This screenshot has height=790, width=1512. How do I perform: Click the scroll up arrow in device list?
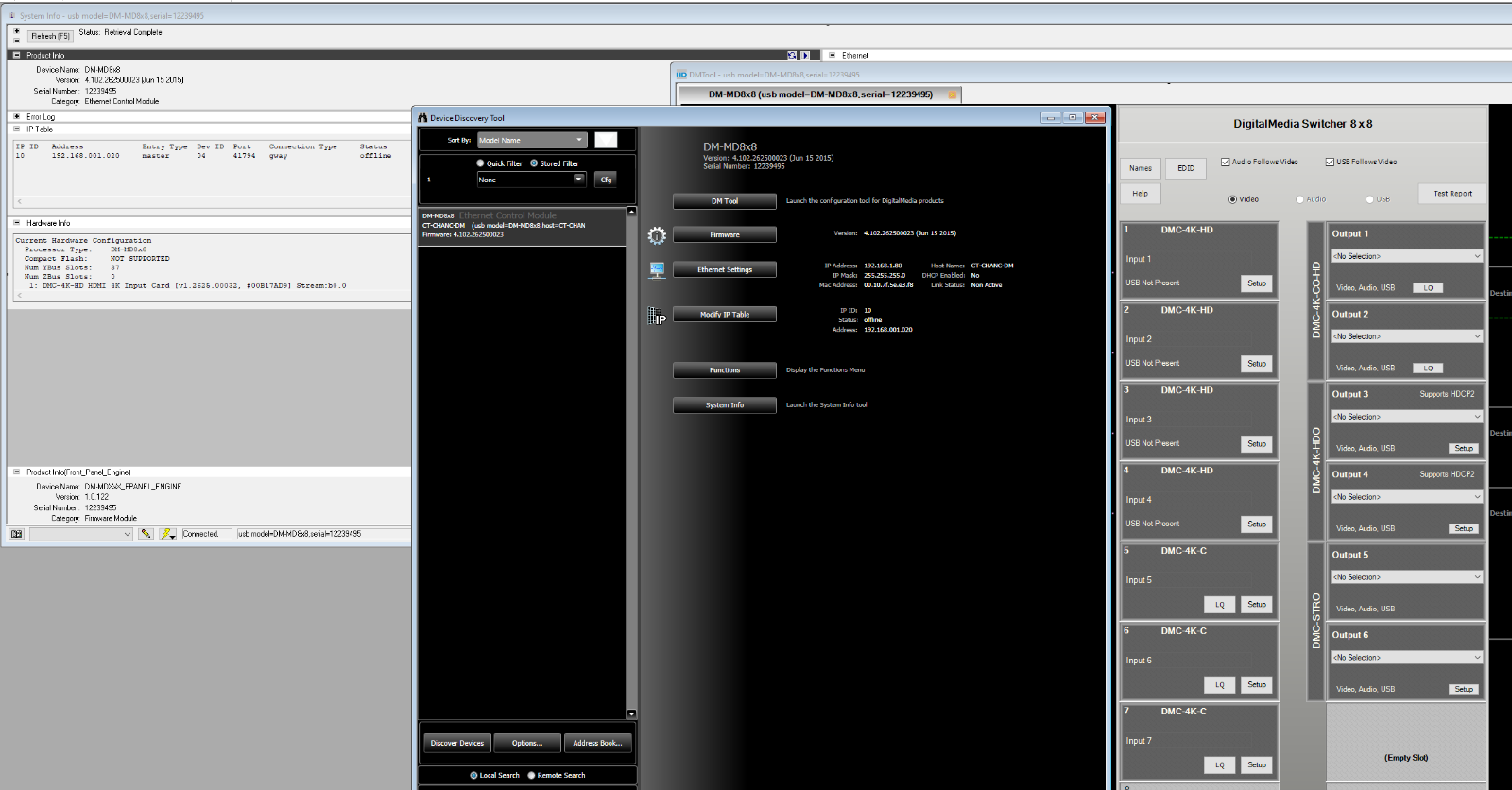(x=631, y=211)
